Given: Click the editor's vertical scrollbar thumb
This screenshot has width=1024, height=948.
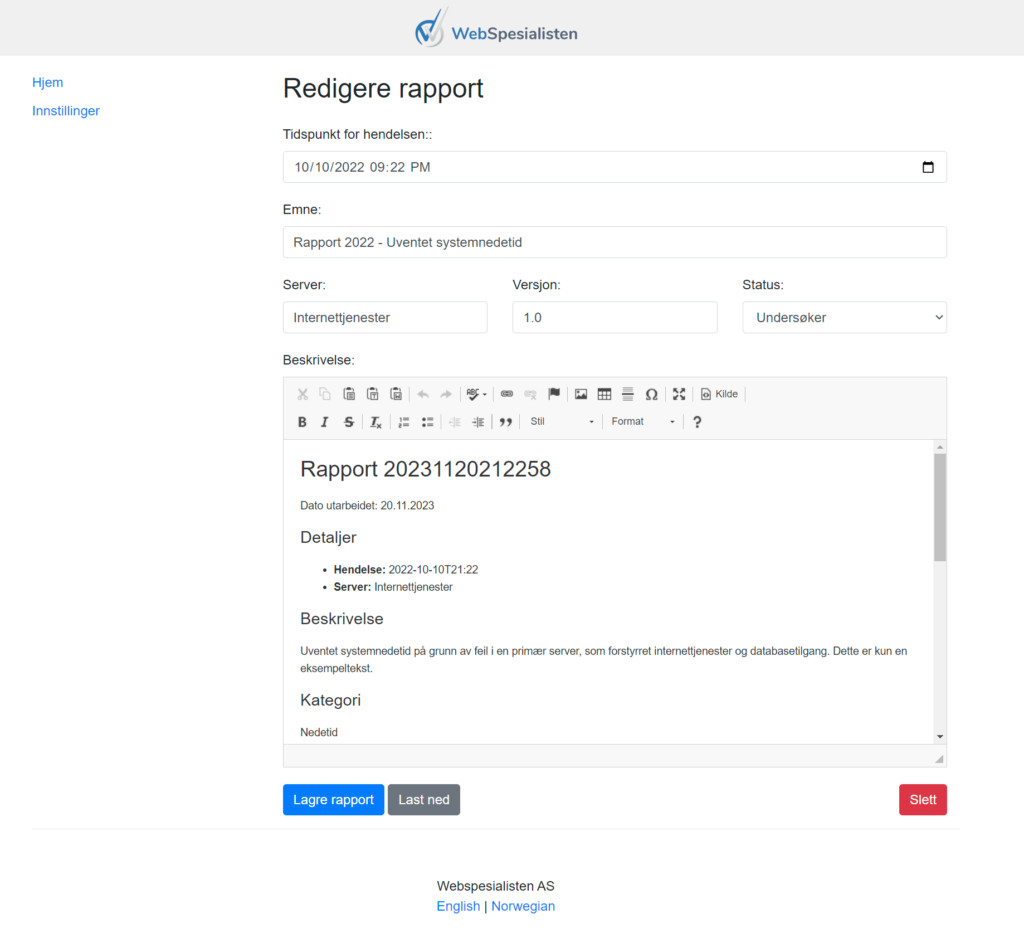Looking at the screenshot, I should pyautogui.click(x=939, y=506).
